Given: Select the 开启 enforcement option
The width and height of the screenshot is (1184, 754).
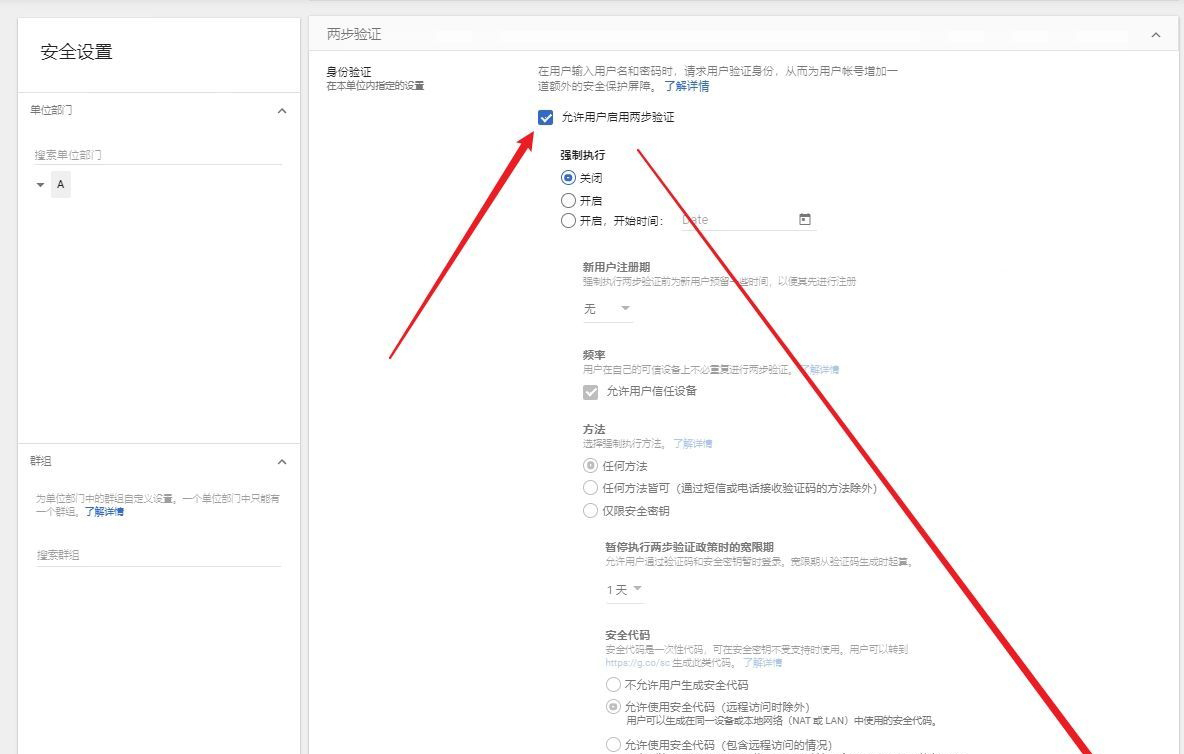Looking at the screenshot, I should click(568, 201).
